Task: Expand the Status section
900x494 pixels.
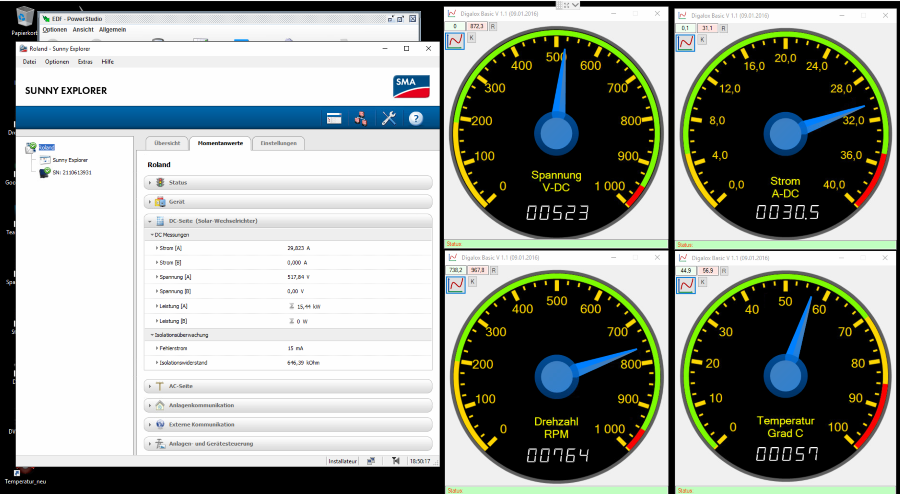Action: point(150,182)
